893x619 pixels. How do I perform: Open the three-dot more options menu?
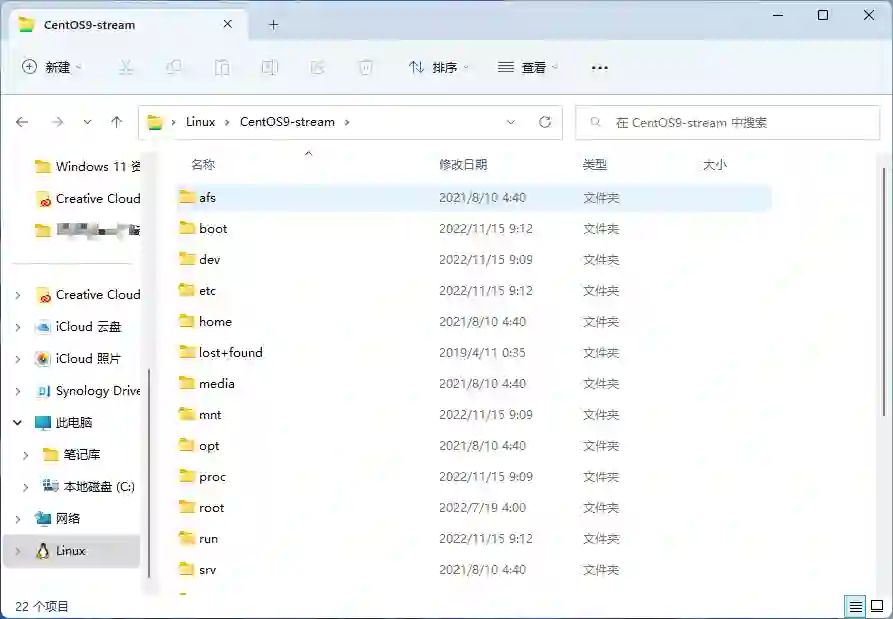click(600, 68)
